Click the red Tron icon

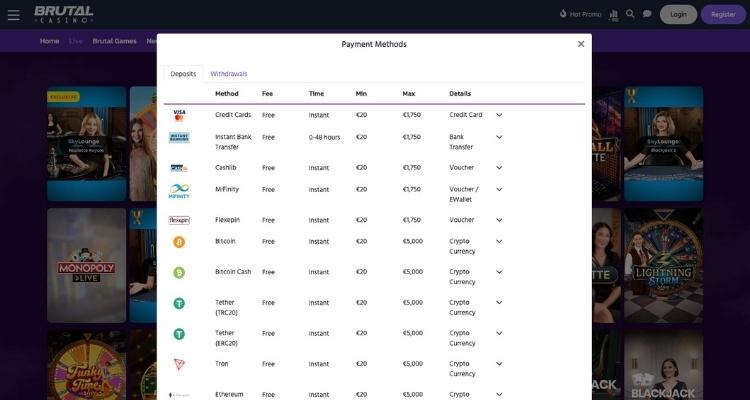179,364
